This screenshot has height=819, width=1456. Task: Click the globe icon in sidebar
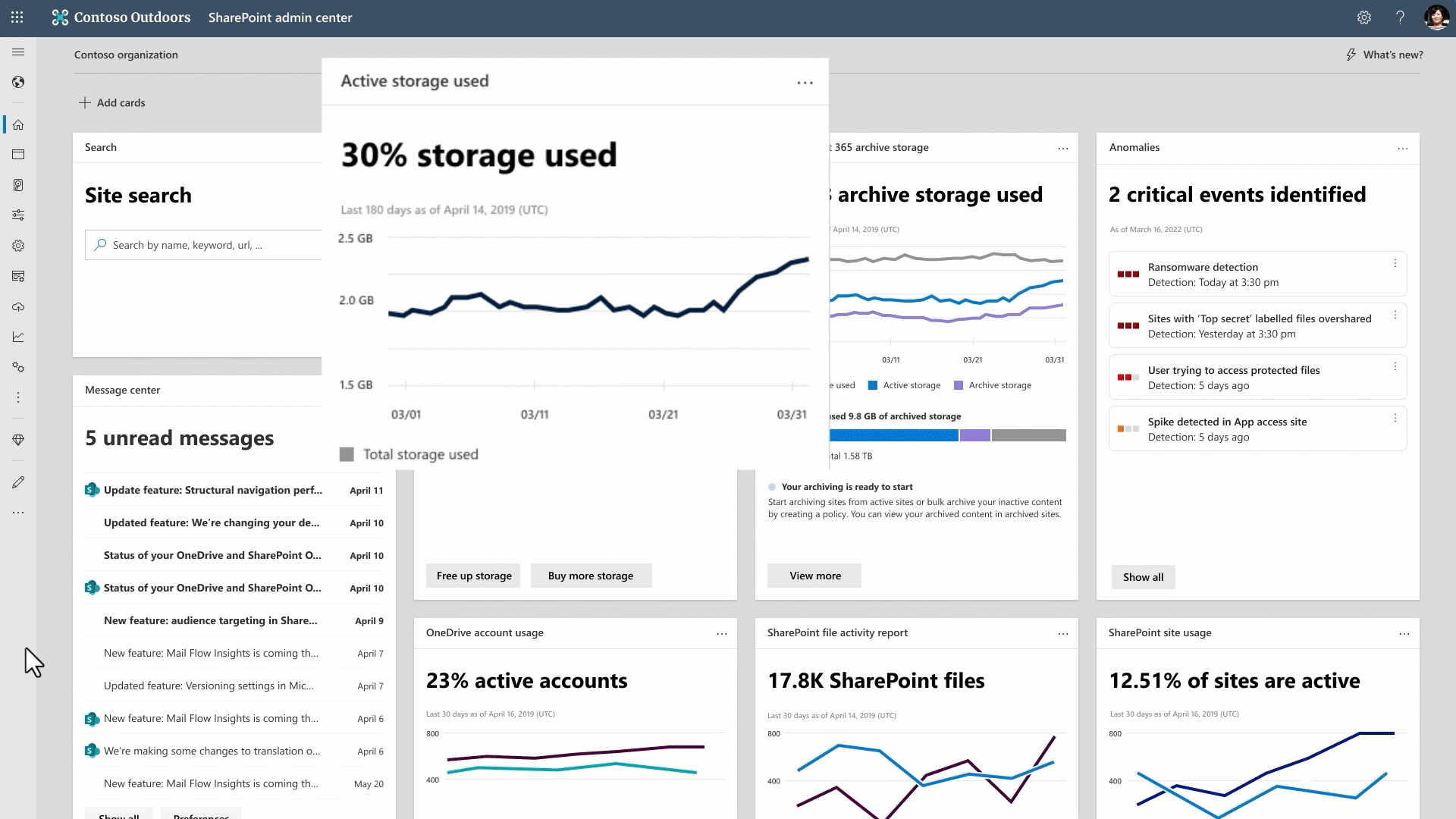pos(18,82)
